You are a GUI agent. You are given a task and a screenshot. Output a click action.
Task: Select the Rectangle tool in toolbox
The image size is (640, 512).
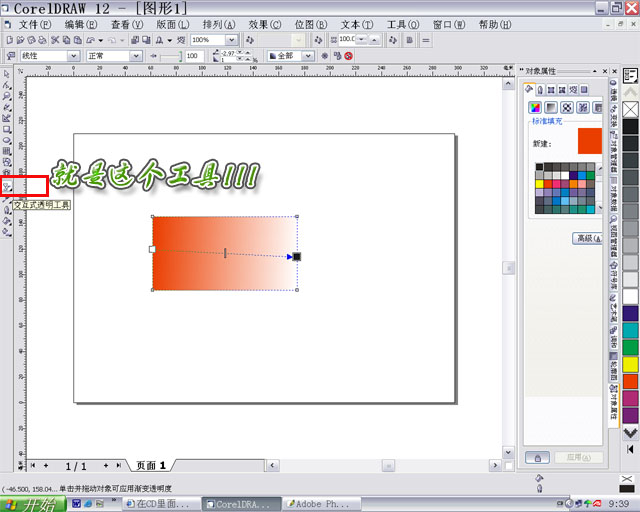[x=7, y=129]
